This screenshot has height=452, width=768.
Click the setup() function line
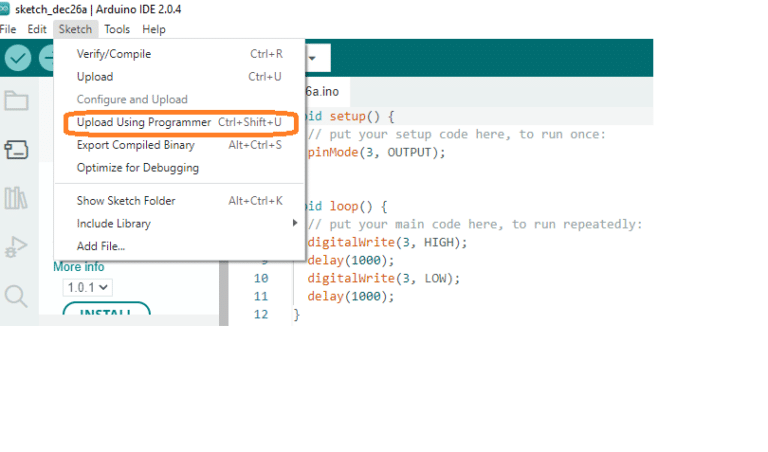click(350, 117)
